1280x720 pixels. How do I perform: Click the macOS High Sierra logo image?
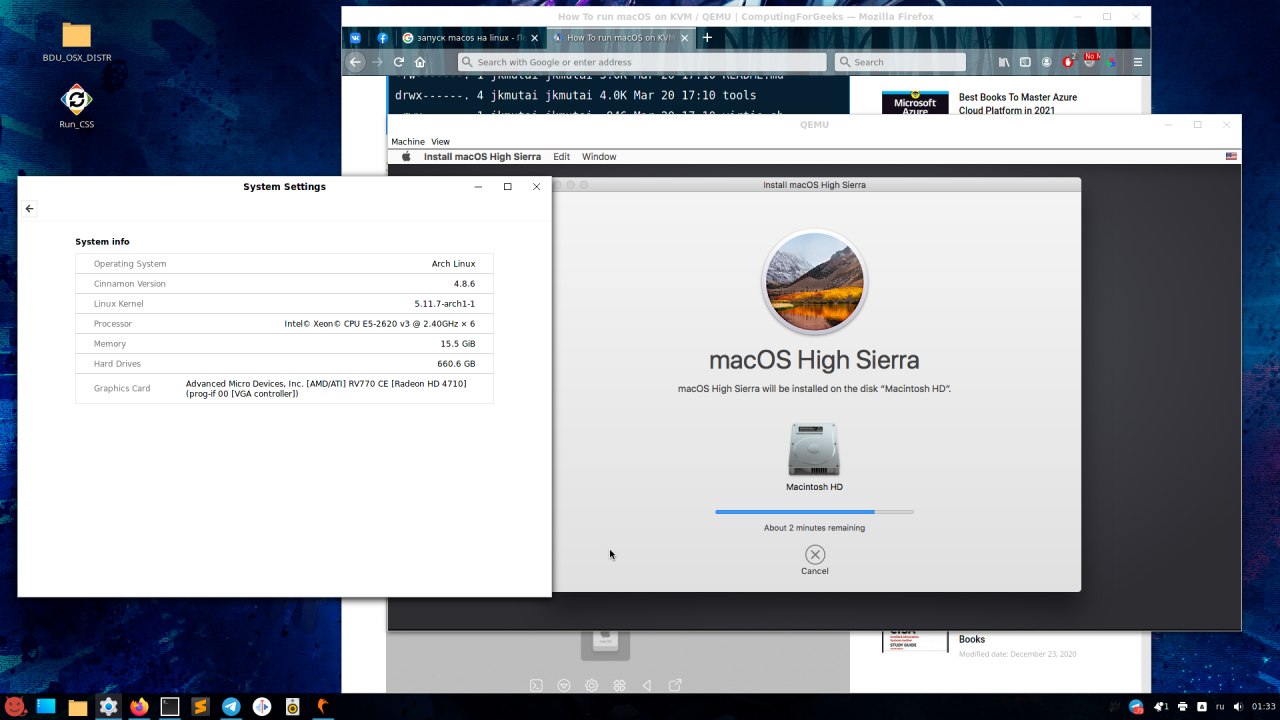814,282
